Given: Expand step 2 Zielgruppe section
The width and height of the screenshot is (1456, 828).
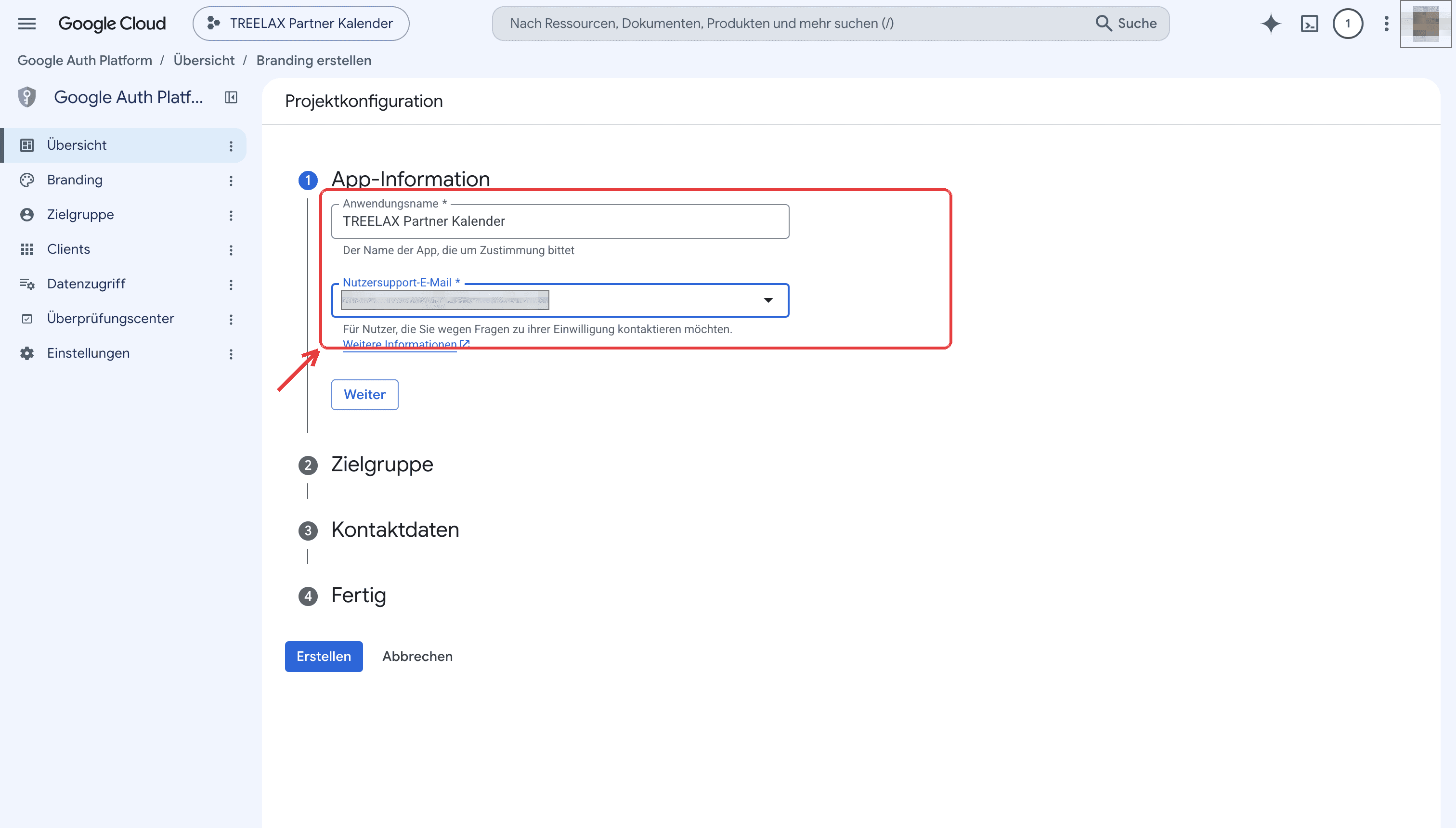Looking at the screenshot, I should (x=382, y=465).
